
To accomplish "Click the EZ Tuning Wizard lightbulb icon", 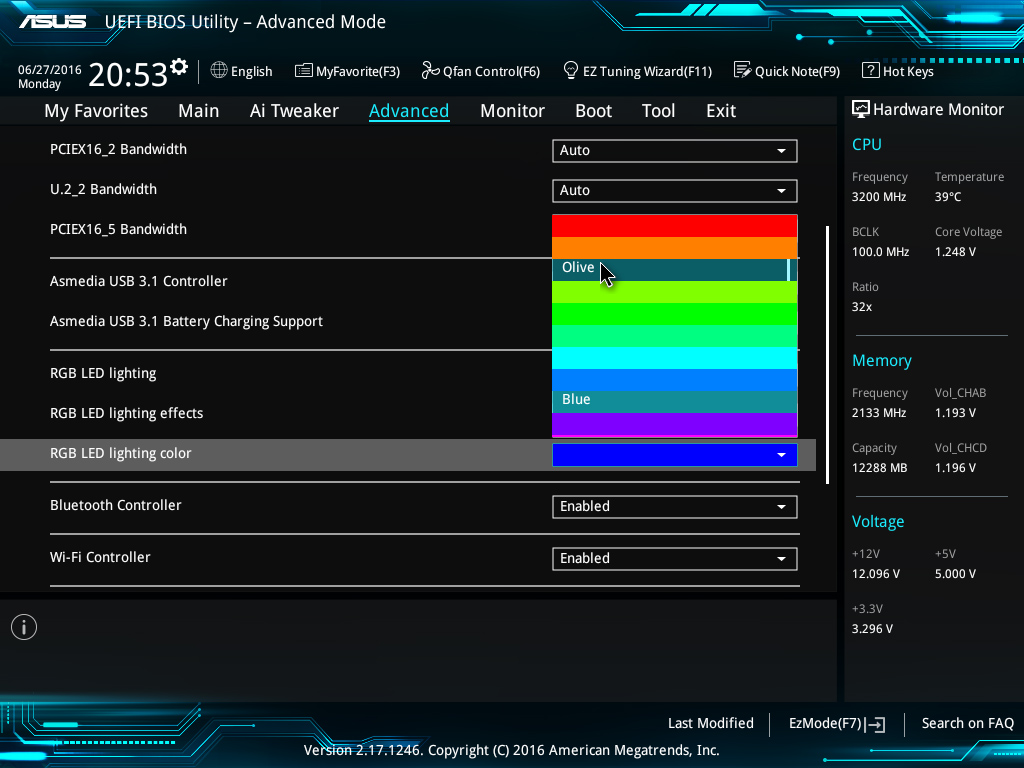I will 570,70.
